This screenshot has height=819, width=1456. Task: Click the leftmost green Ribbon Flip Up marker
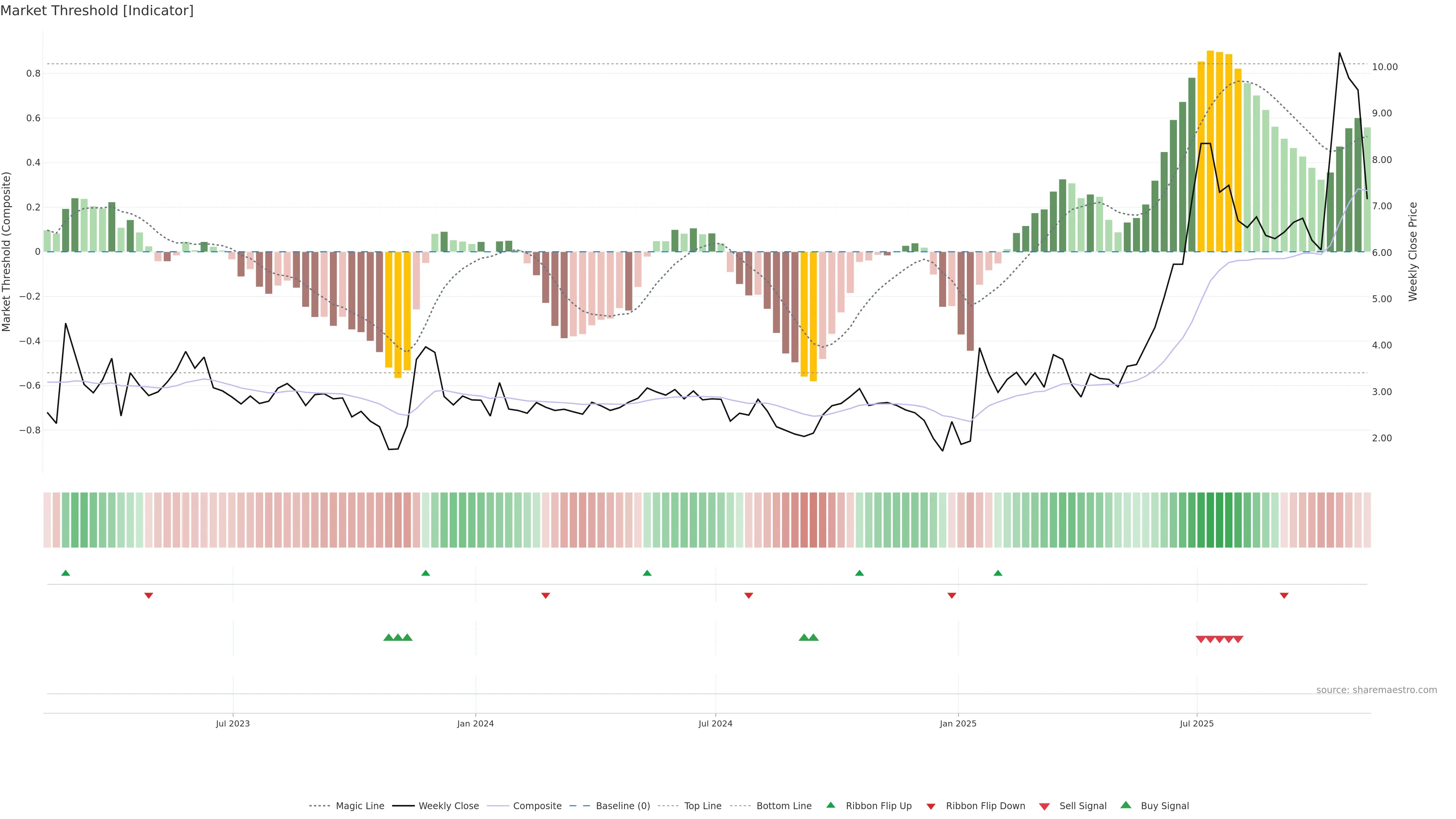point(66,573)
